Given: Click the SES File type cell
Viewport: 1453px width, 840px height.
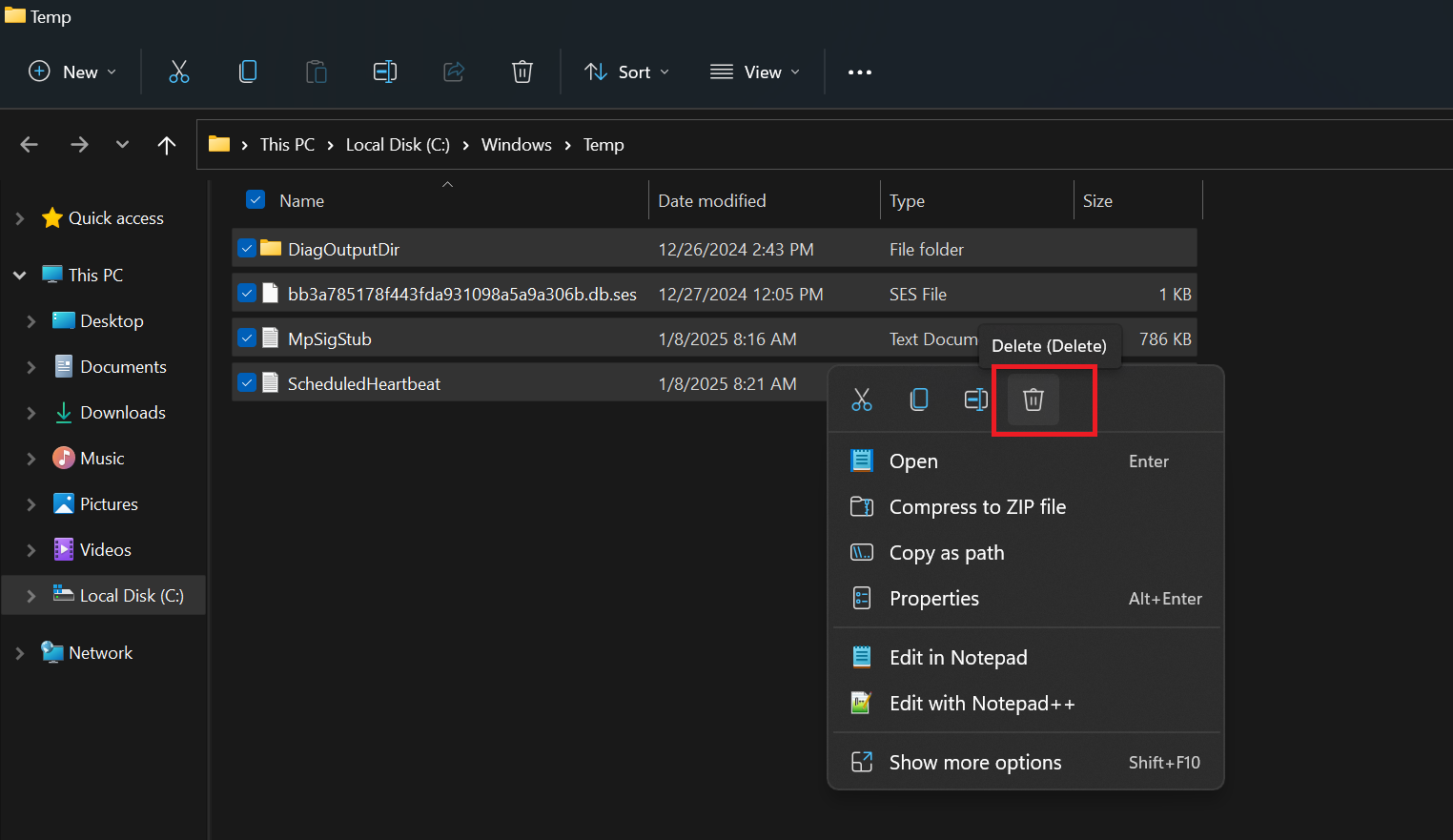Looking at the screenshot, I should (x=918, y=295).
